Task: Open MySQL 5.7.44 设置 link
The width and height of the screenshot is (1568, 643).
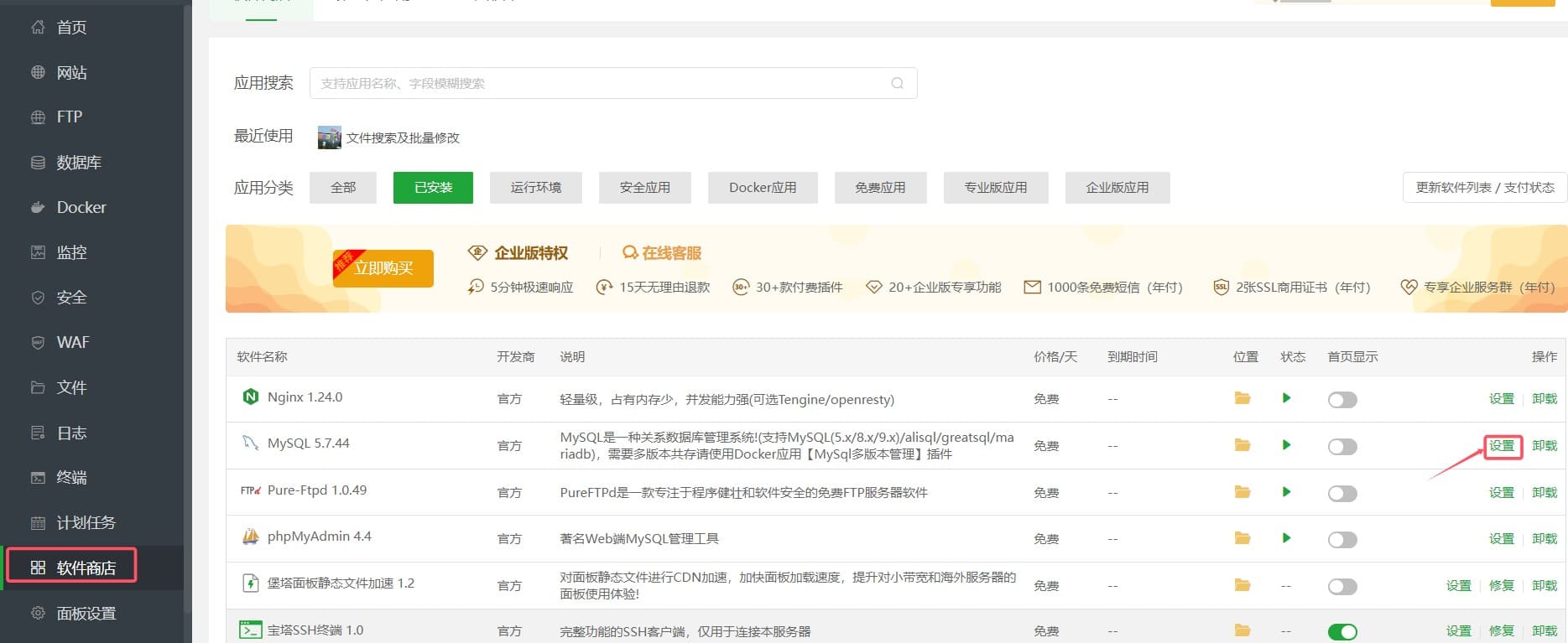Action: (1502, 446)
